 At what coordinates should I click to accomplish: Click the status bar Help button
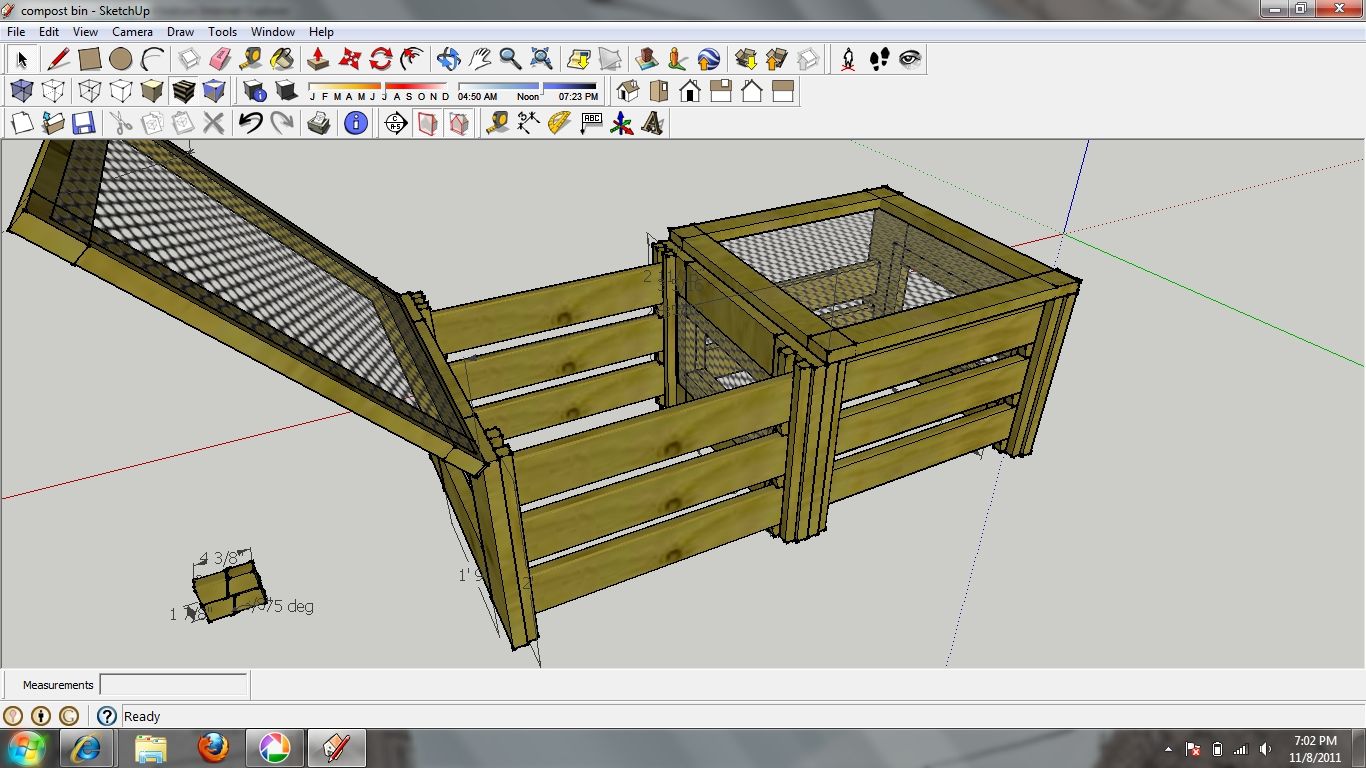click(105, 716)
